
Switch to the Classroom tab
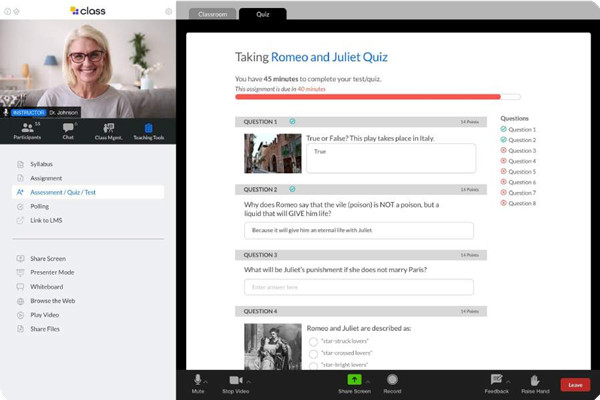tap(212, 15)
